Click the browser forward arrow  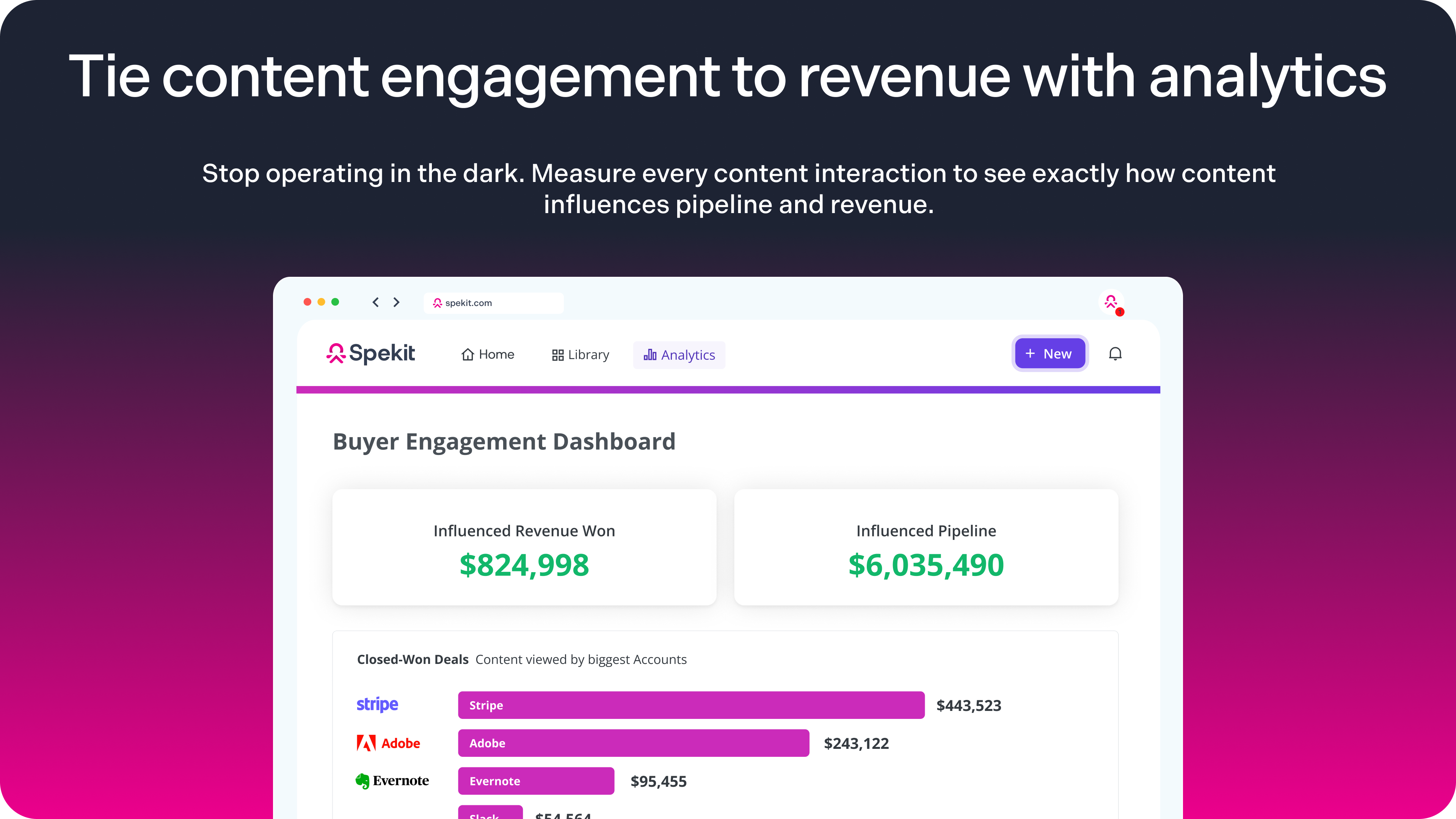point(396,303)
